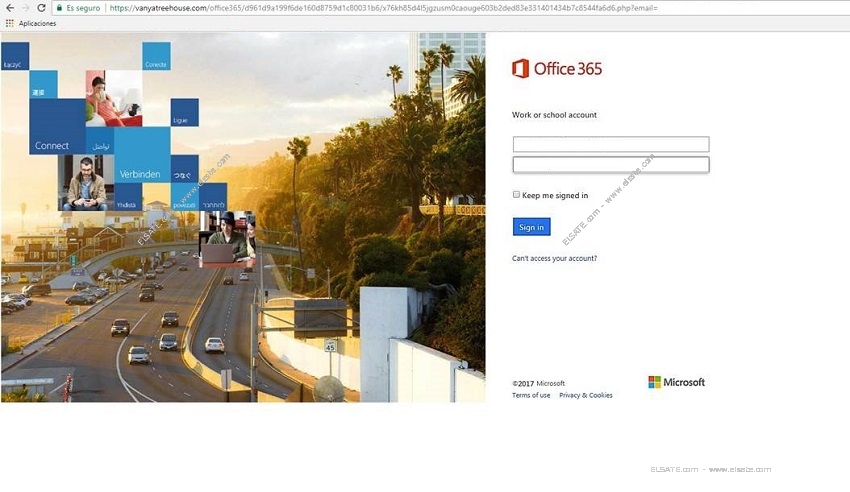Click the ©2017 Microsoft text

(x=538, y=383)
